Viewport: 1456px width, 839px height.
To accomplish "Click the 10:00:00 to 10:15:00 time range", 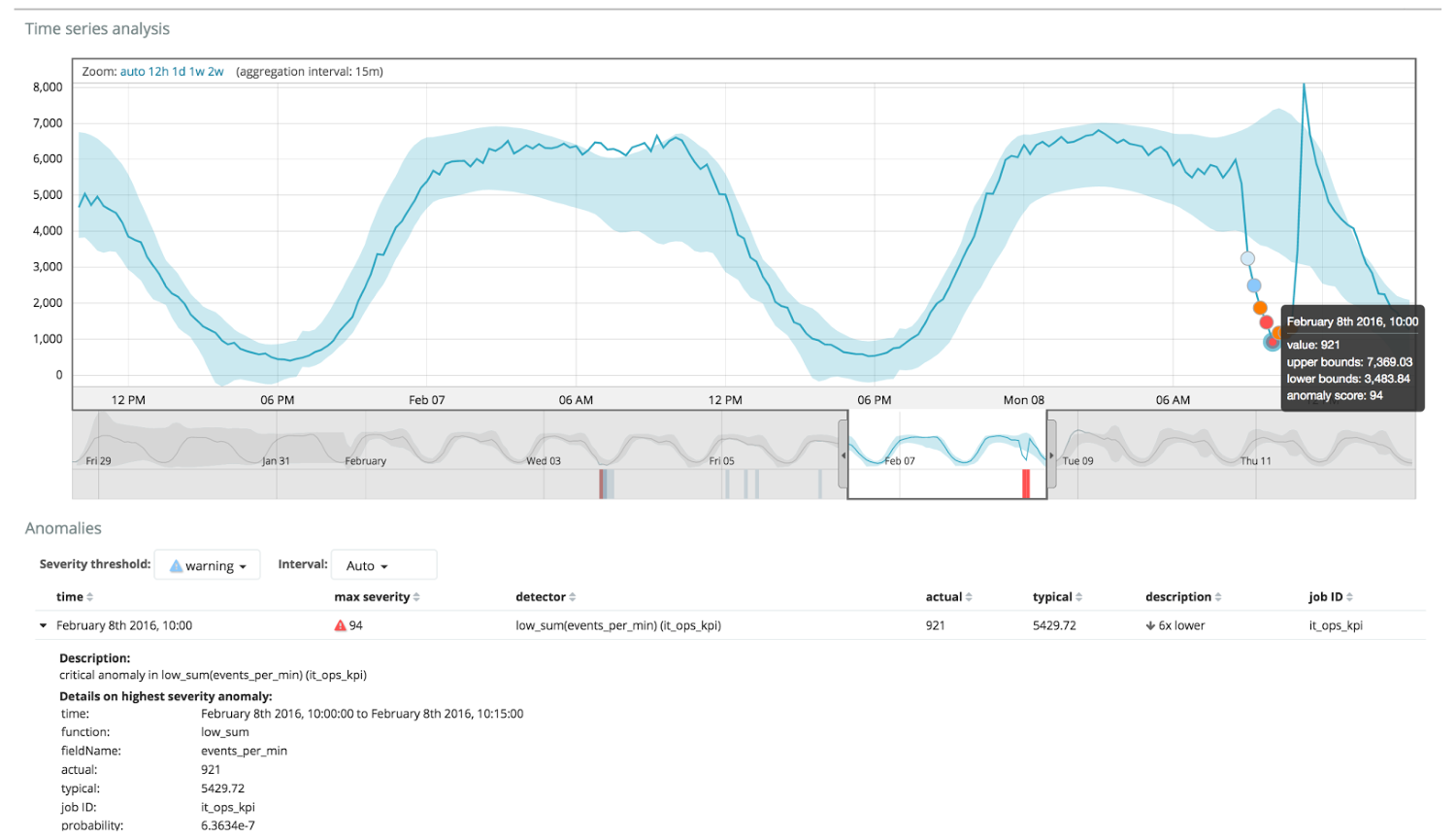I will (x=362, y=714).
